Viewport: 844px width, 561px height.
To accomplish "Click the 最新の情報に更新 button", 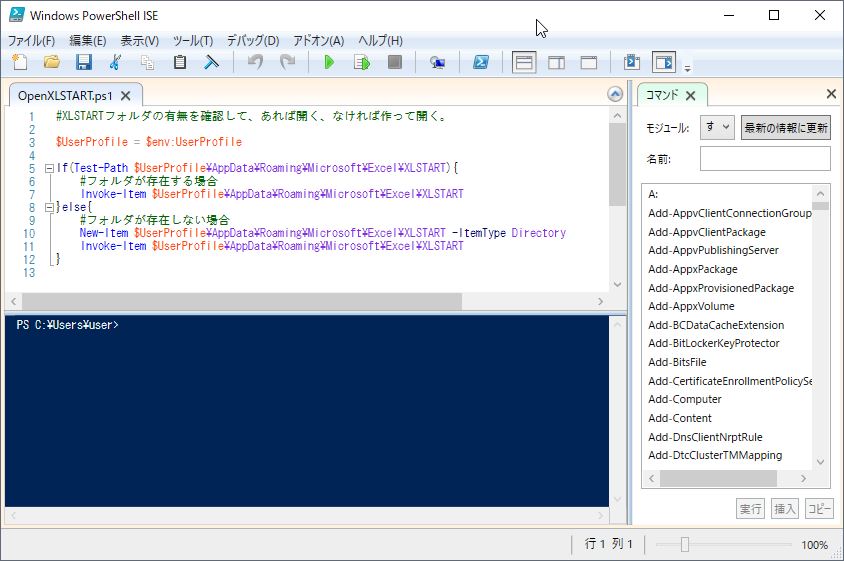I will 785,128.
